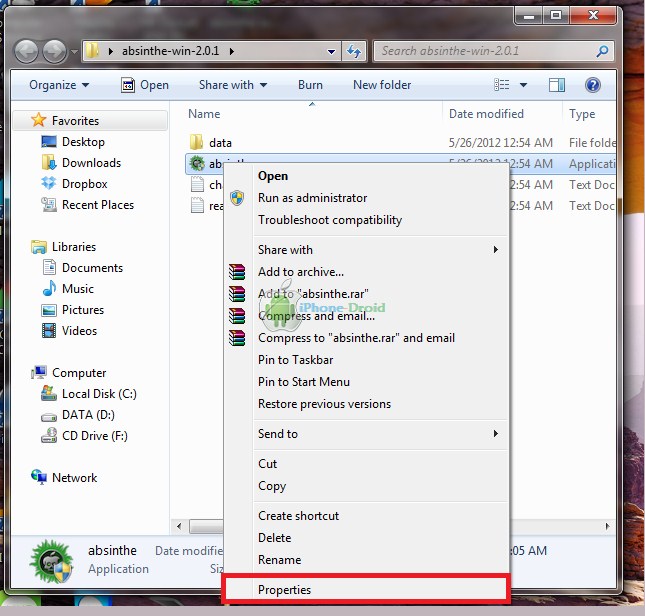This screenshot has height=616, width=645.
Task: Click the Downloads folder icon in sidebar
Action: 49,162
